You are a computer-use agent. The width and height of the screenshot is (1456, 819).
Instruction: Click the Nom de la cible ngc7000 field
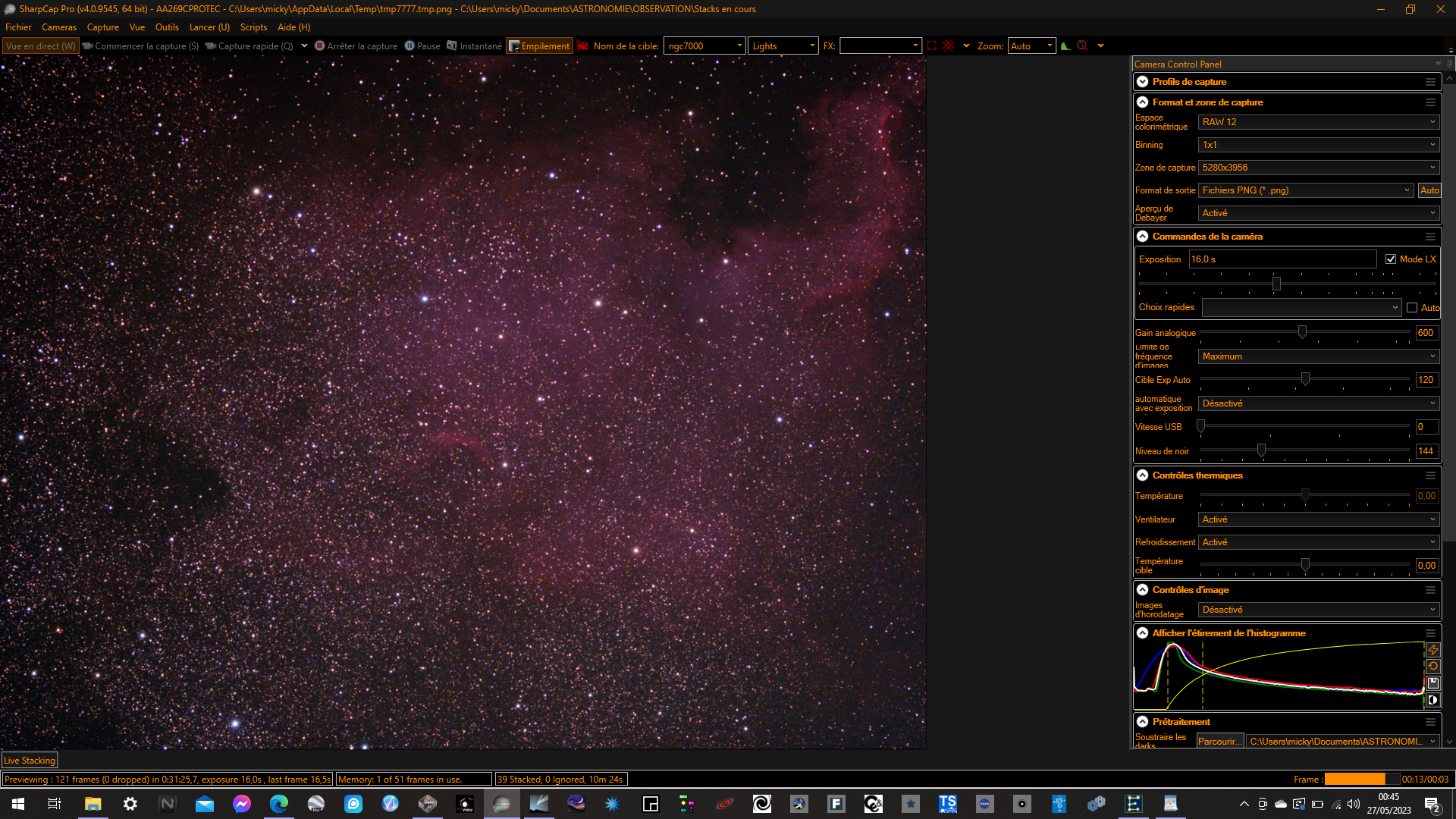[x=704, y=46]
